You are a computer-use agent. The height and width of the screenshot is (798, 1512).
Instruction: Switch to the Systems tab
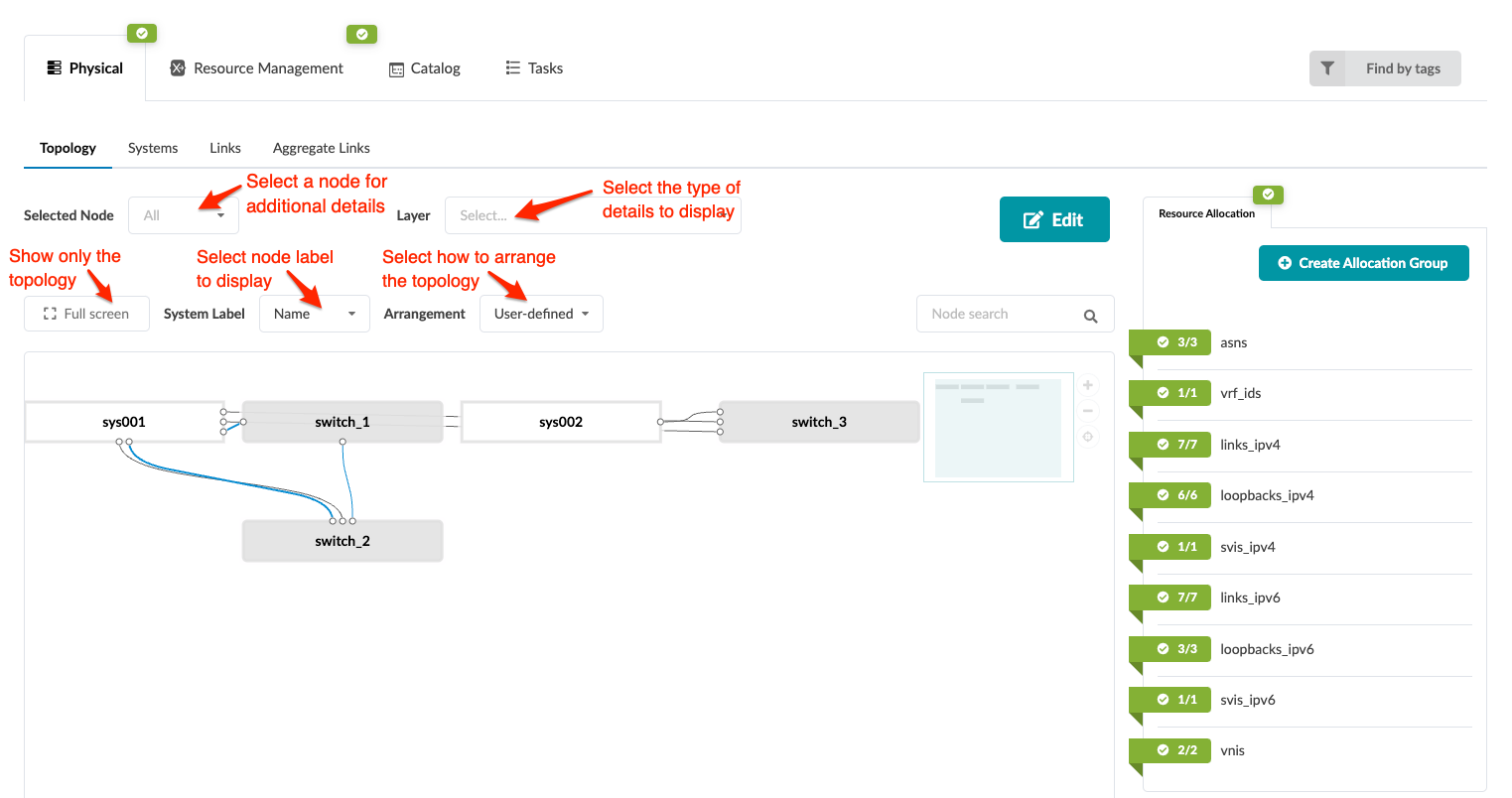click(x=153, y=148)
